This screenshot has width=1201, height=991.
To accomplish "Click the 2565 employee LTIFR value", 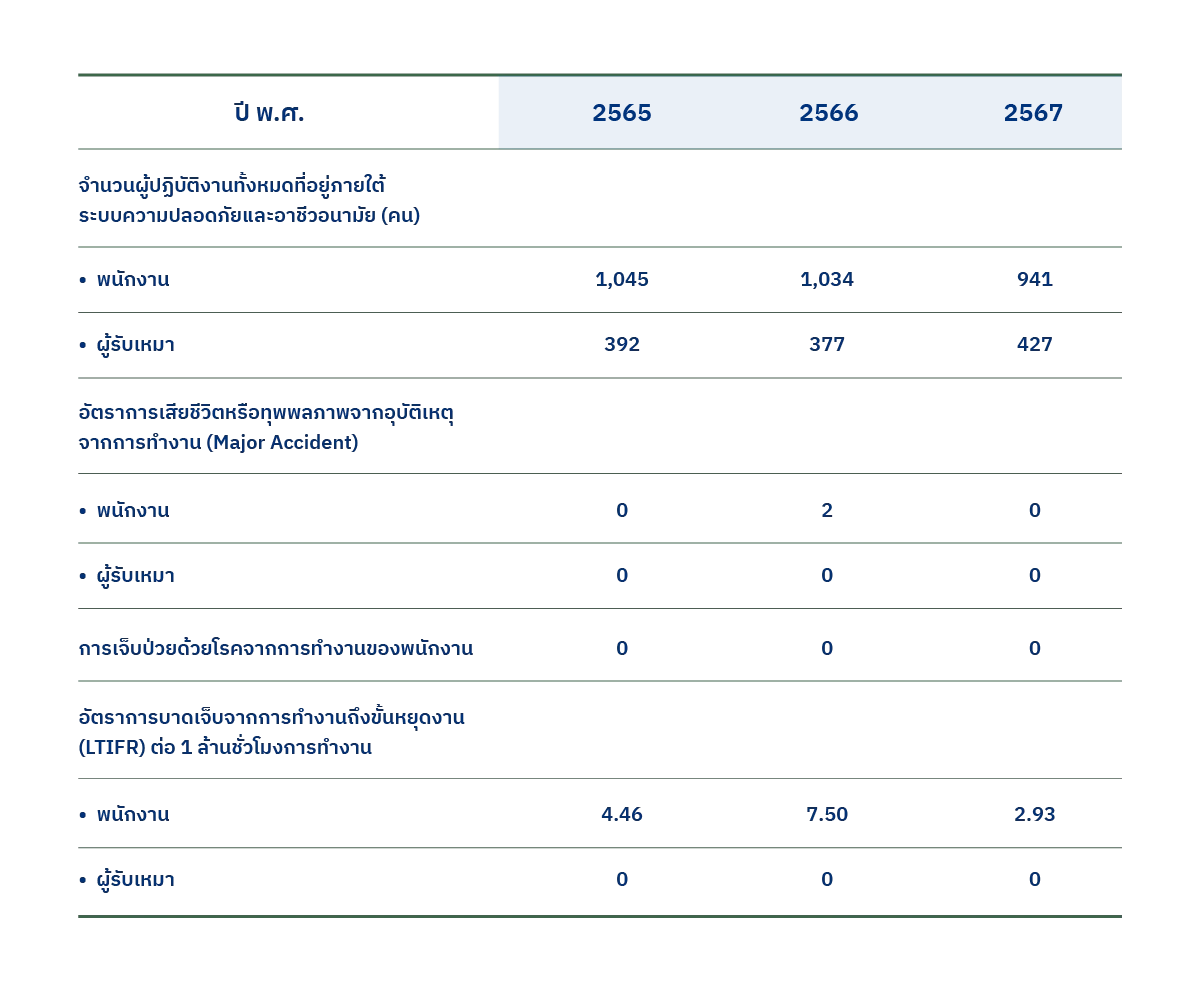I will click(623, 815).
